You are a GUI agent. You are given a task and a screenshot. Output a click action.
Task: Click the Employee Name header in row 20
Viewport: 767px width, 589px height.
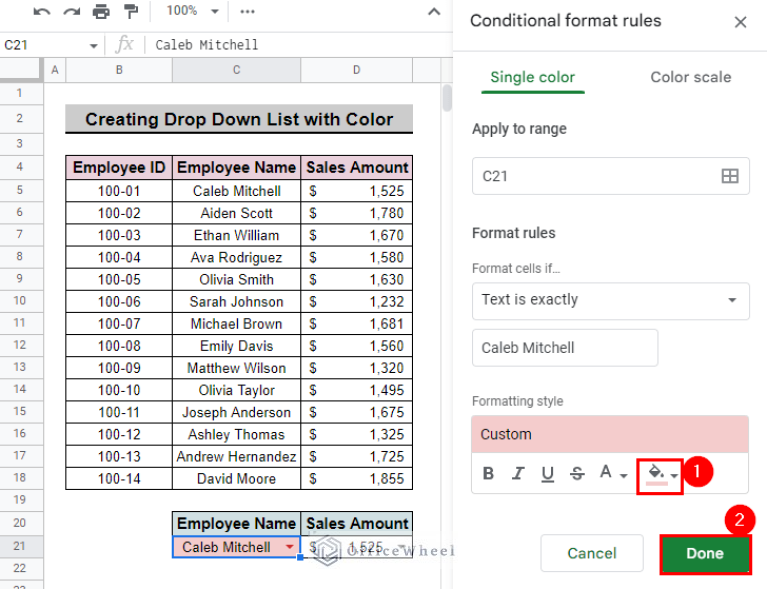coord(236,523)
